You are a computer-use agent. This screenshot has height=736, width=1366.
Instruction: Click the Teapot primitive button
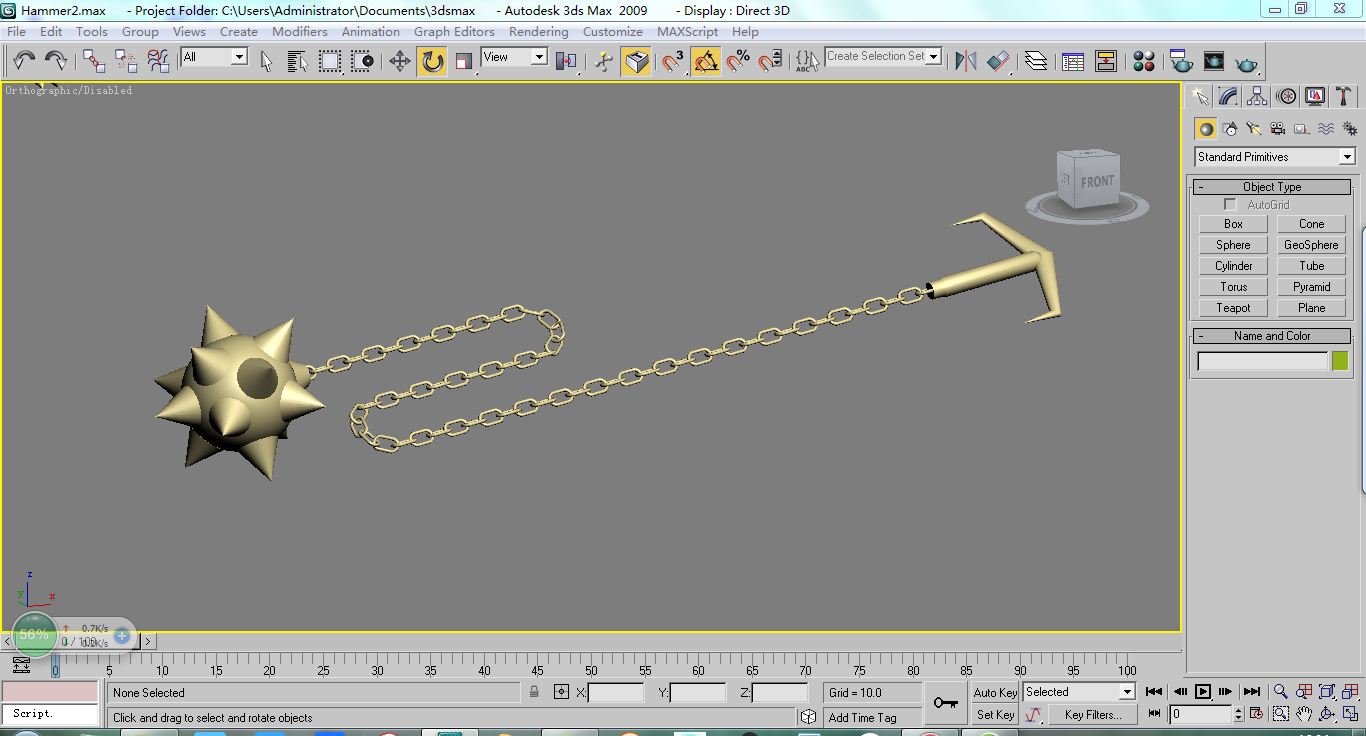pyautogui.click(x=1233, y=308)
